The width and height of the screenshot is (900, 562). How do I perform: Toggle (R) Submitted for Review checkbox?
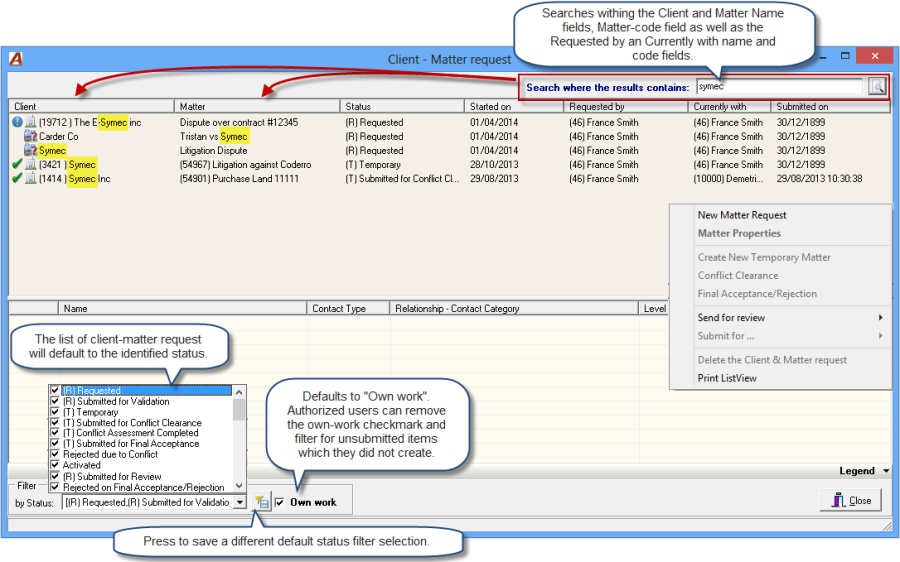[x=55, y=476]
